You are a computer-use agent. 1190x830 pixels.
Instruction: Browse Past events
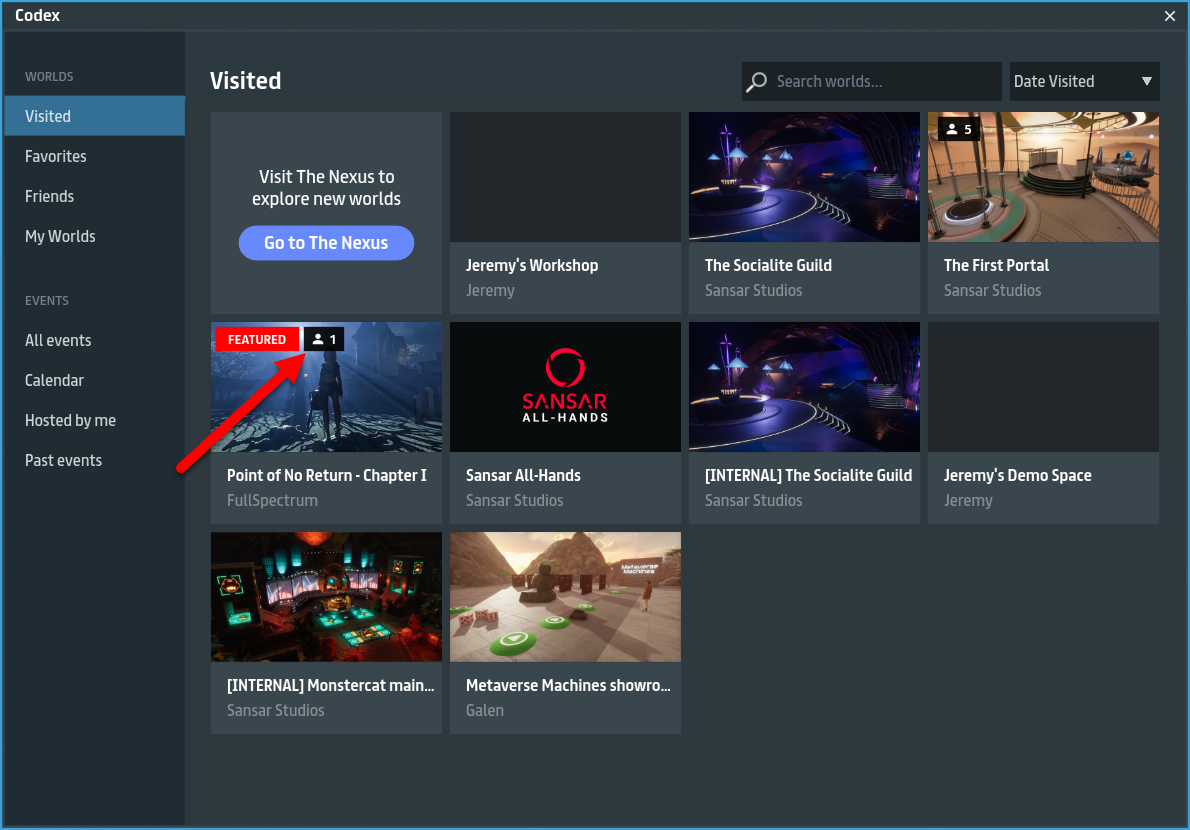point(63,460)
